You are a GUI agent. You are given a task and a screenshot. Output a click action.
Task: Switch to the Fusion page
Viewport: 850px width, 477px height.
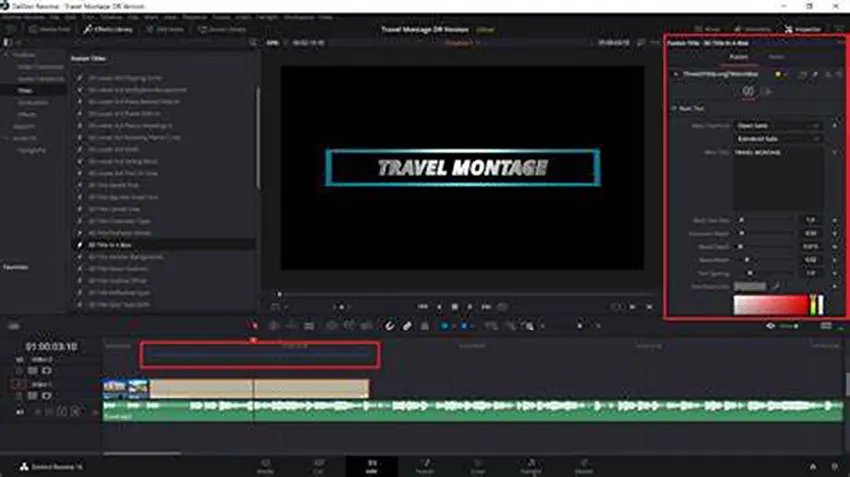tap(425, 466)
